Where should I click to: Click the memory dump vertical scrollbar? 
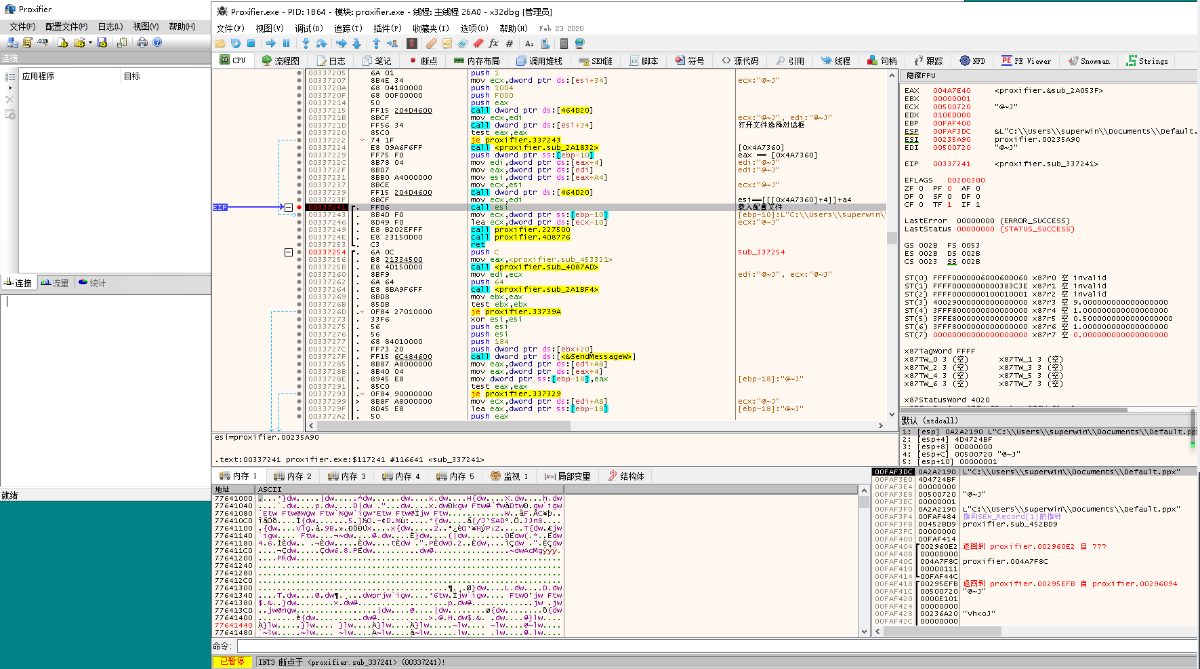click(x=863, y=560)
